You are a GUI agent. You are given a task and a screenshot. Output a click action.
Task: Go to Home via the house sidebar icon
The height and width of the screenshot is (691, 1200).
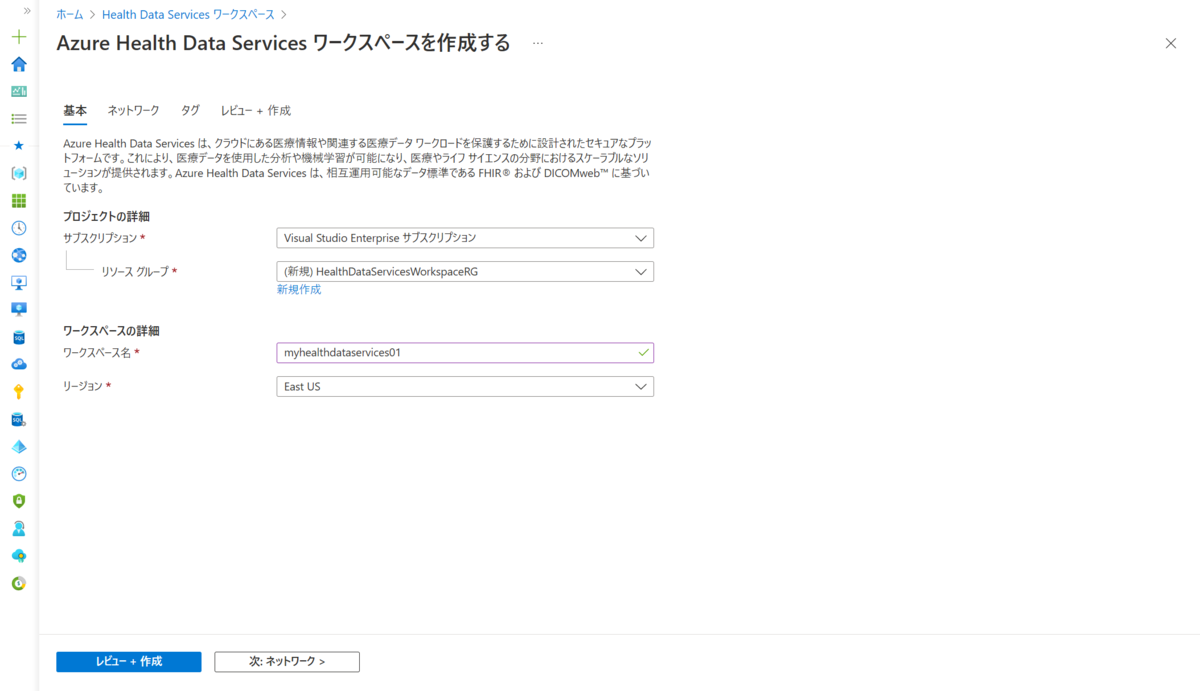click(x=18, y=64)
